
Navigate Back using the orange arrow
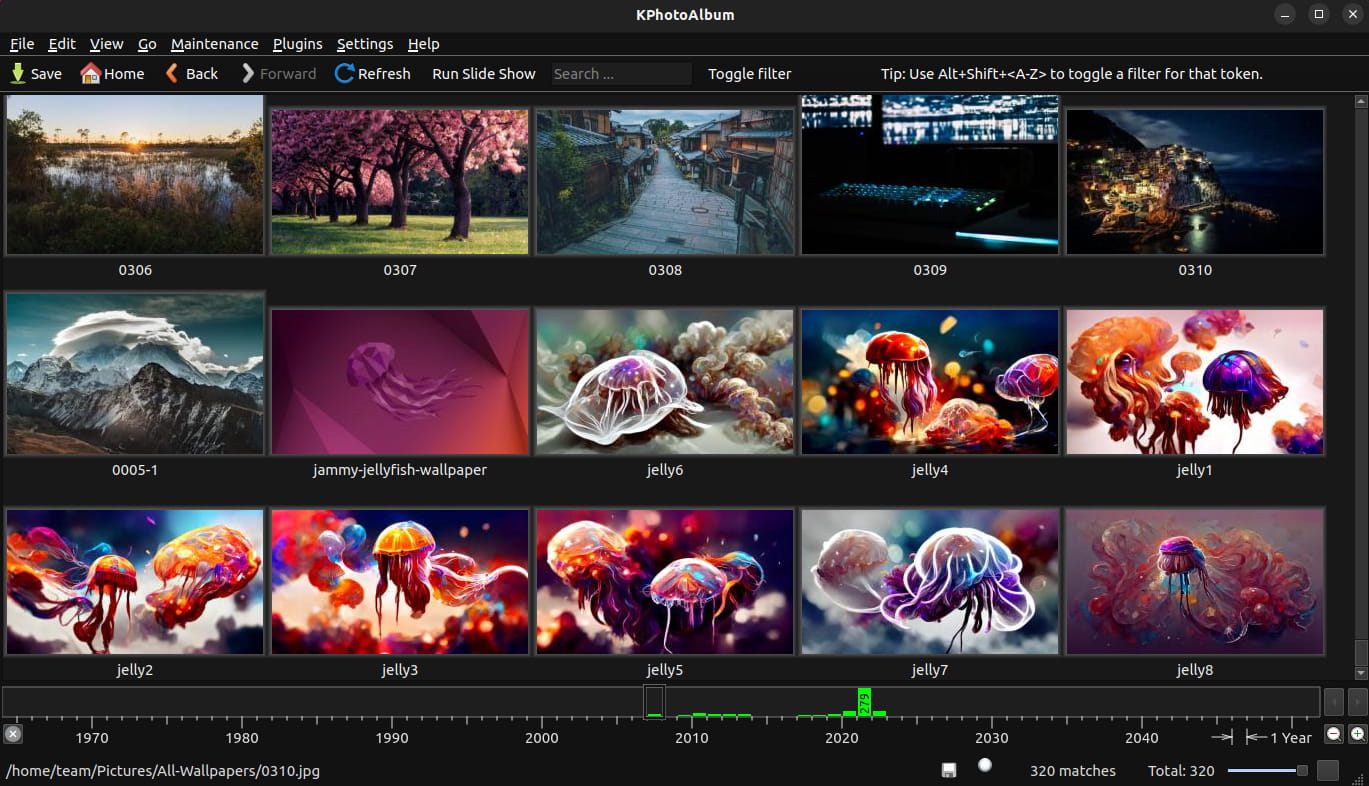pos(192,73)
